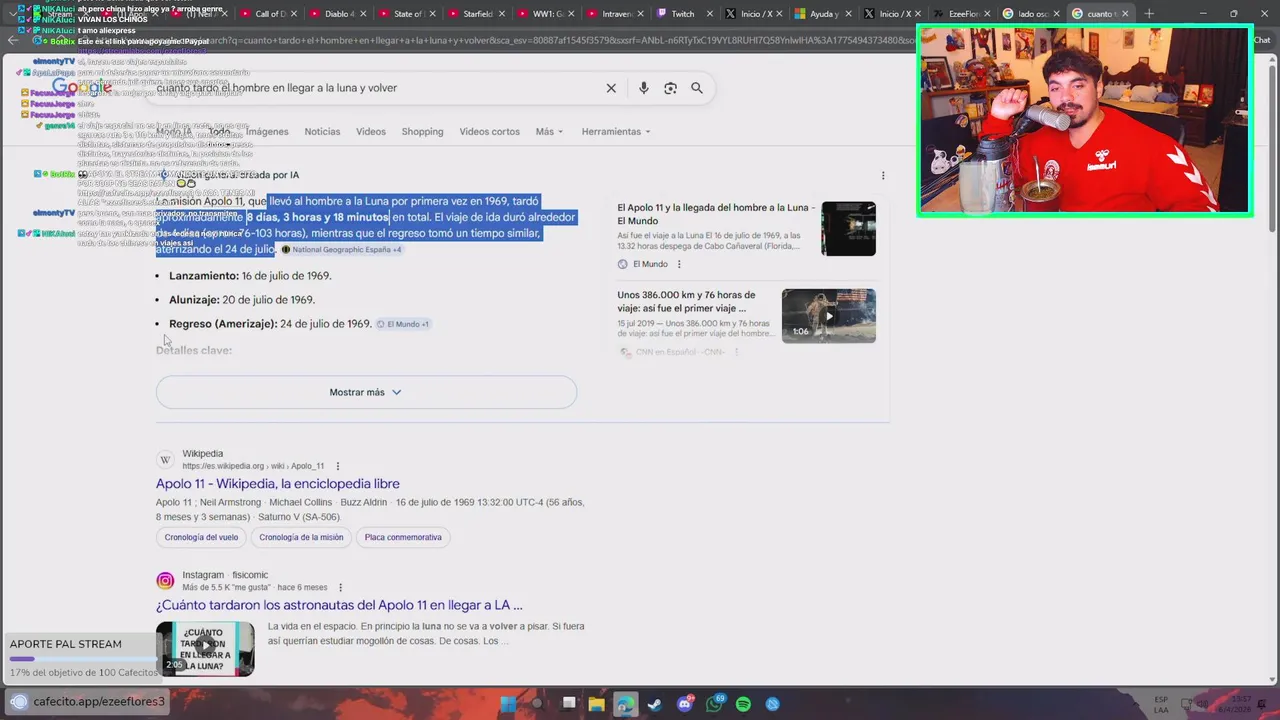Open El Apolo 11 y la llegada article
This screenshot has width=1280, height=720.
click(x=715, y=214)
